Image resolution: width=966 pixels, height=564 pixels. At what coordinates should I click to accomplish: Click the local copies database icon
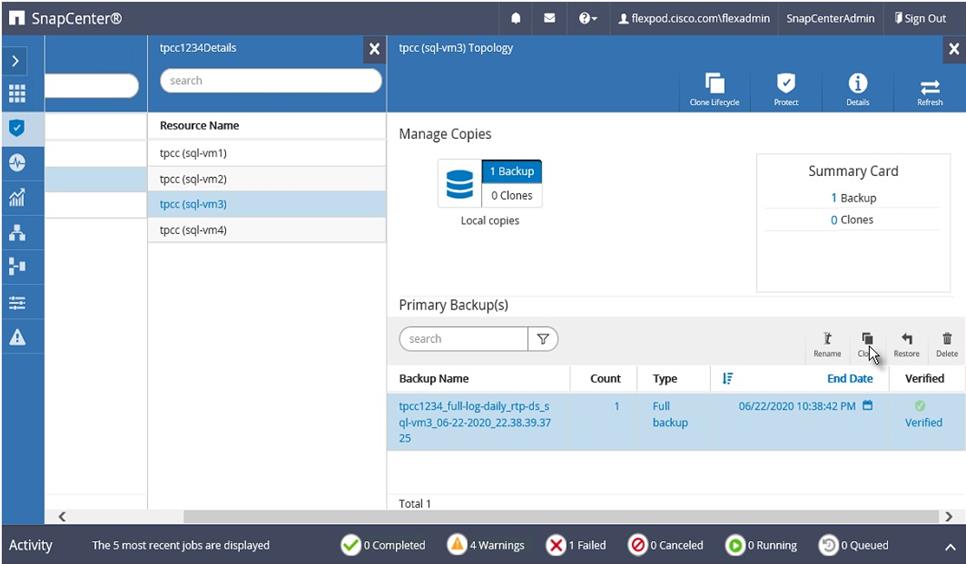pos(460,184)
